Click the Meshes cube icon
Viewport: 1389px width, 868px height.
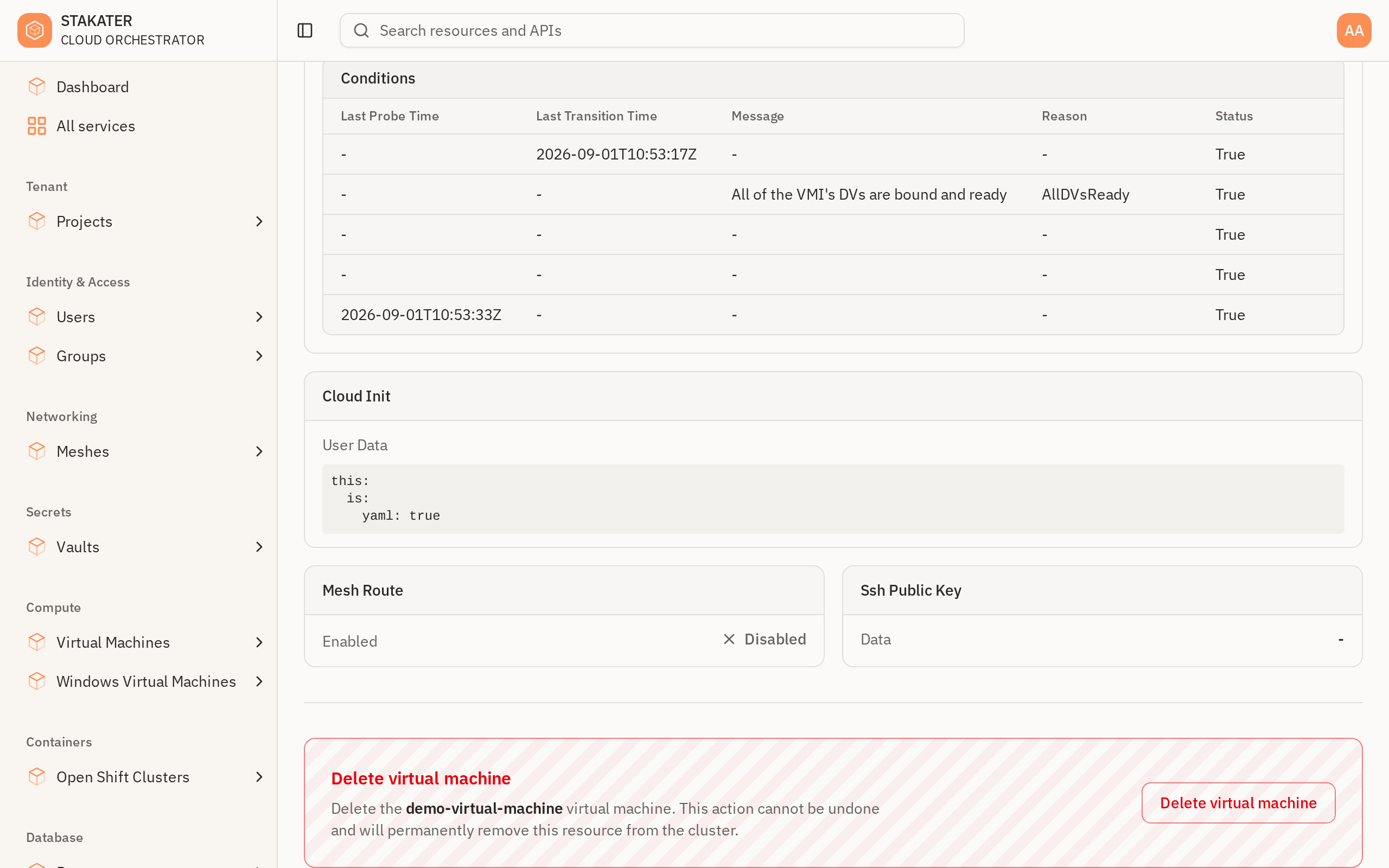click(37, 451)
